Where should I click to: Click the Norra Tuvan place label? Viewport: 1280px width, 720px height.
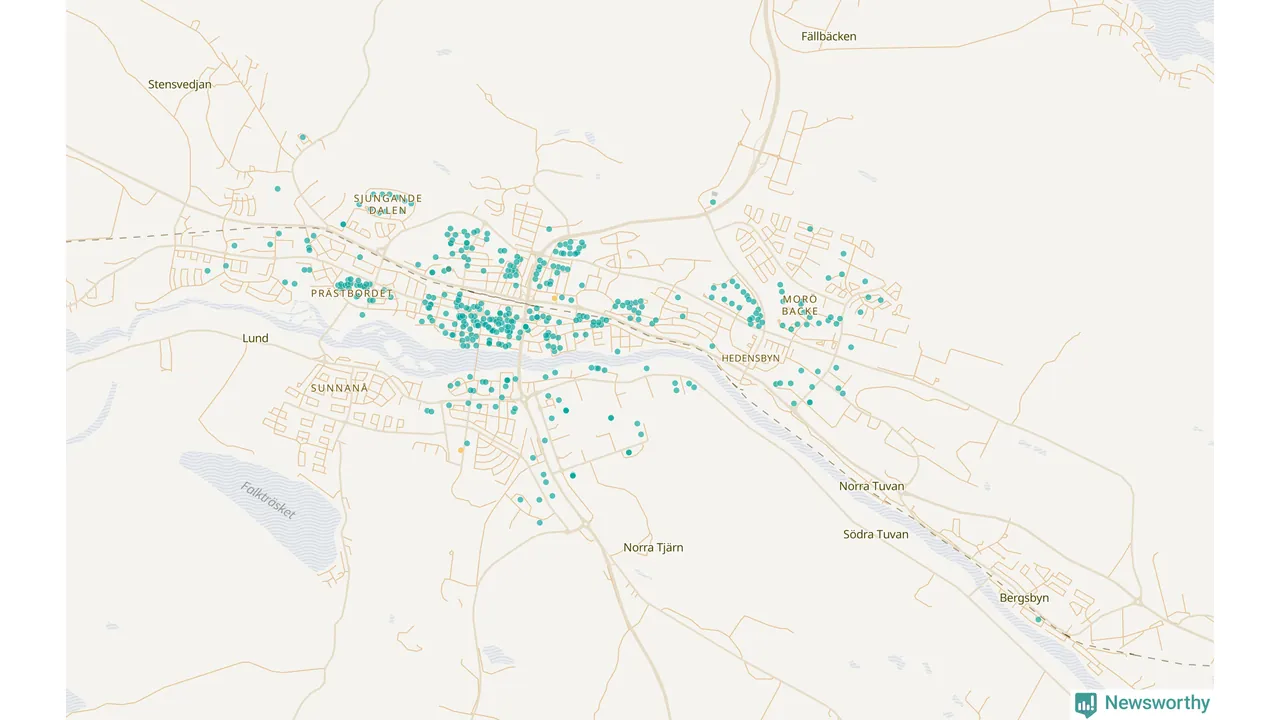(x=871, y=487)
